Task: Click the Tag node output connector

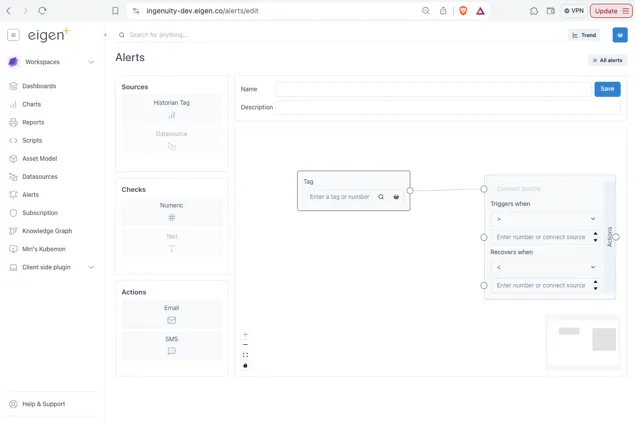Action: pos(410,190)
